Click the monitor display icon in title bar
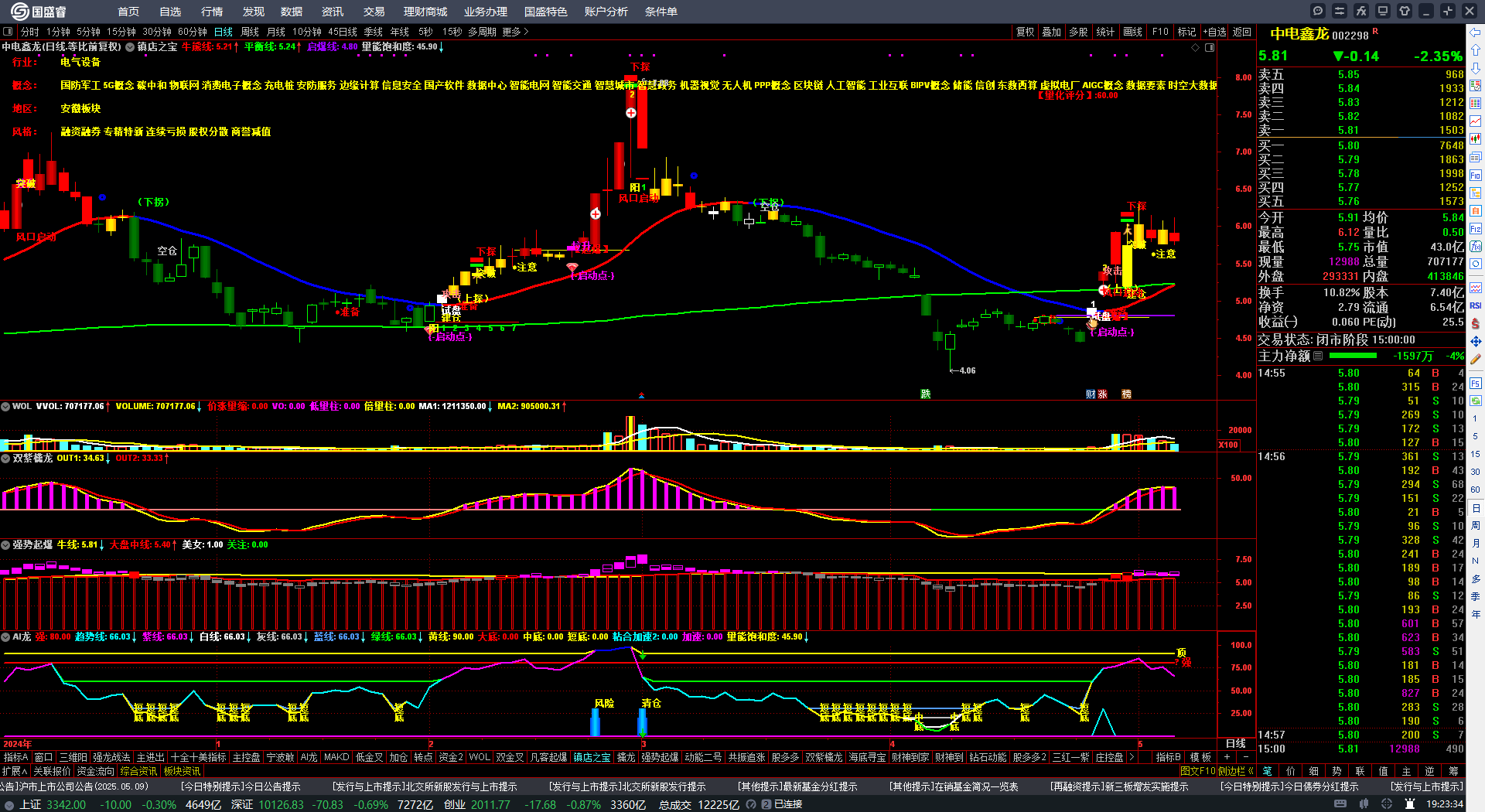Viewport: 1485px width, 812px height. 1383,11
